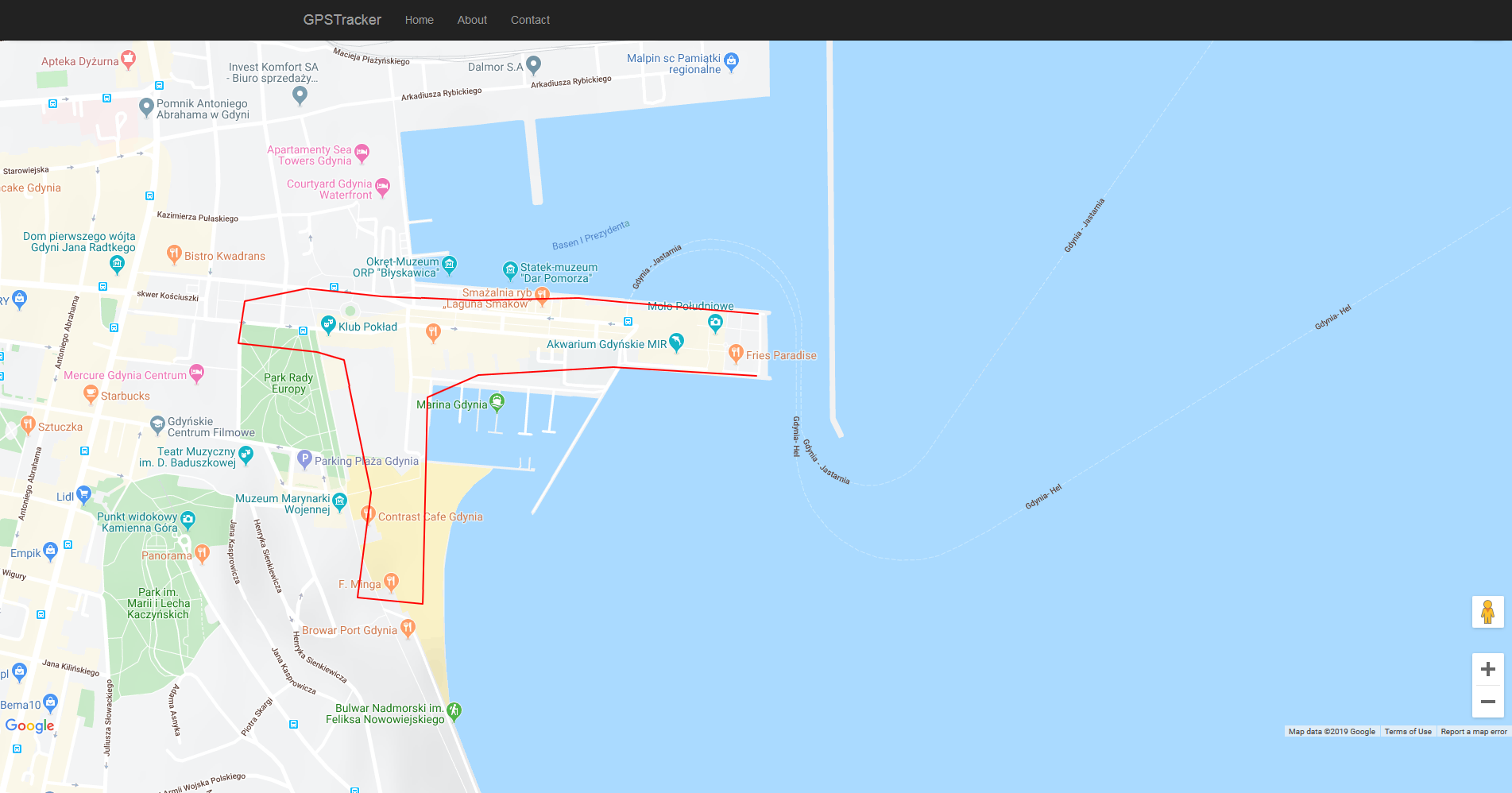The height and width of the screenshot is (793, 1512).
Task: Click the Park im. Marii i Lecha Kaczyńskich label
Action: coord(158,603)
